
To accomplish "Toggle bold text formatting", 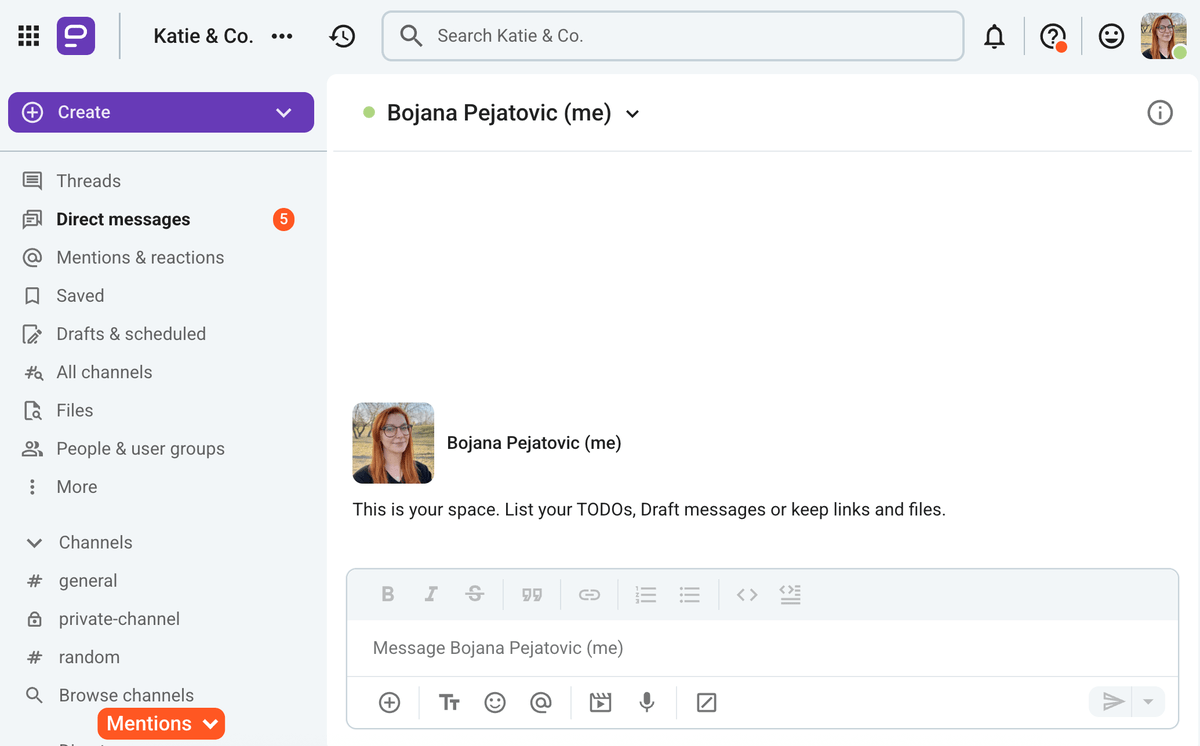I will coord(388,595).
